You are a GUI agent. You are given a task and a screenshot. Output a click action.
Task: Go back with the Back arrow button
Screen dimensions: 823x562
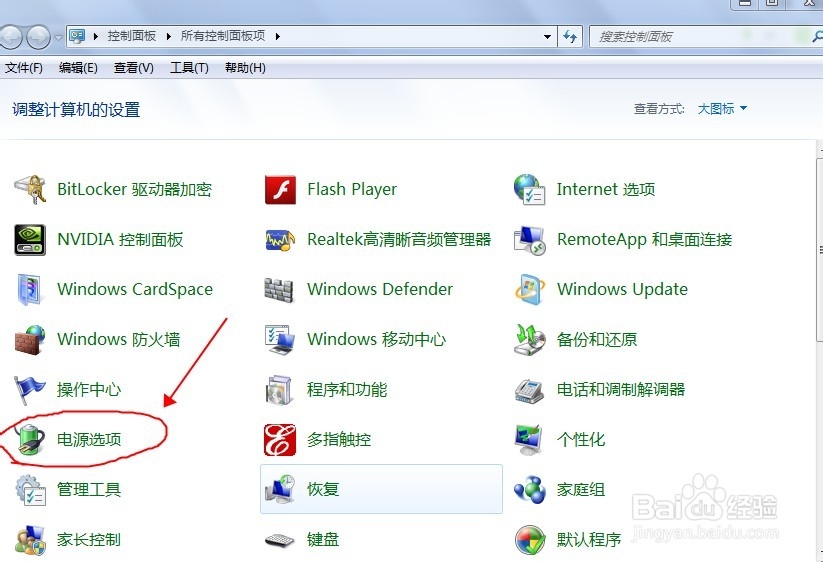10,37
